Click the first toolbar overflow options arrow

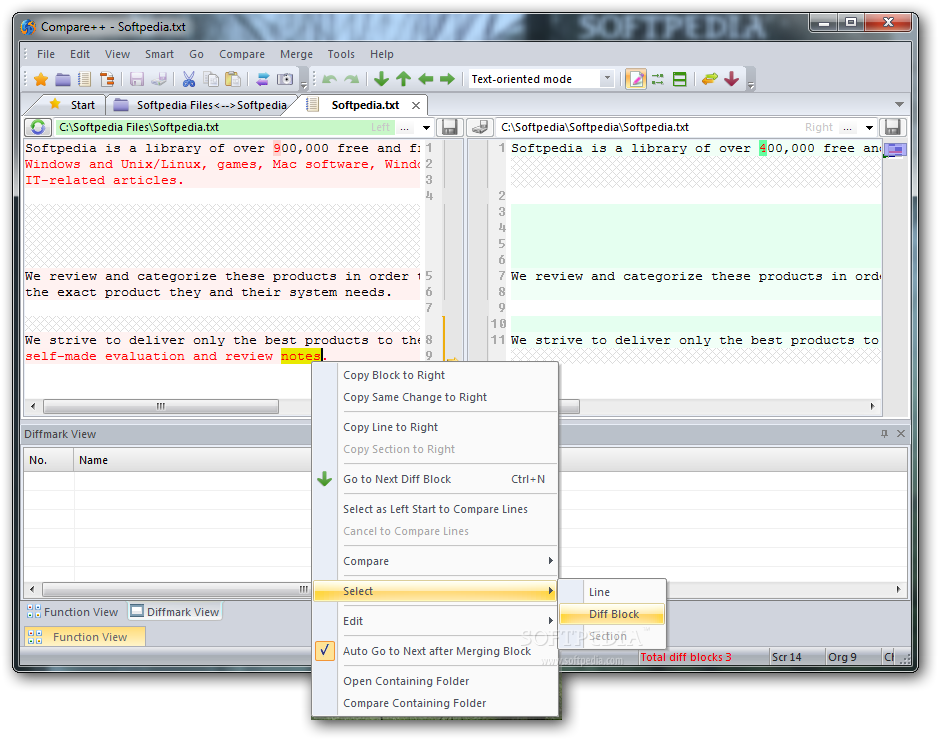tap(304, 84)
